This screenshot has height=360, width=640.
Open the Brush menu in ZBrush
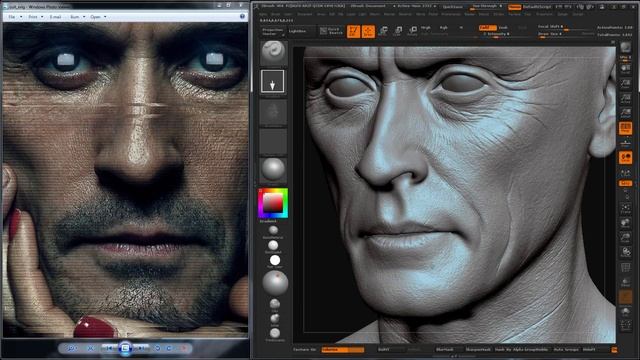tap(276, 14)
